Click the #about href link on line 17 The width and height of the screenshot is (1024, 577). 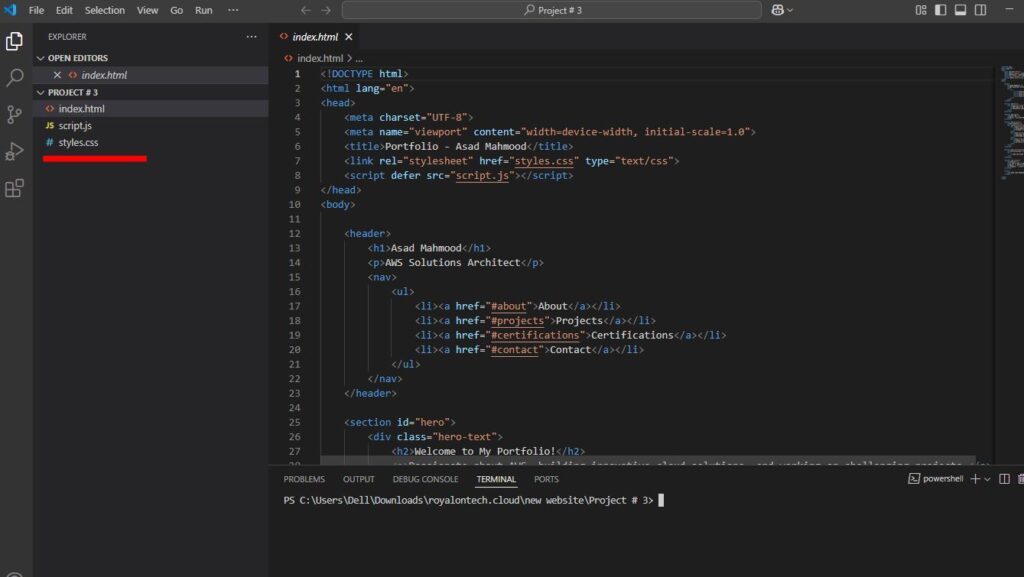tap(509, 306)
